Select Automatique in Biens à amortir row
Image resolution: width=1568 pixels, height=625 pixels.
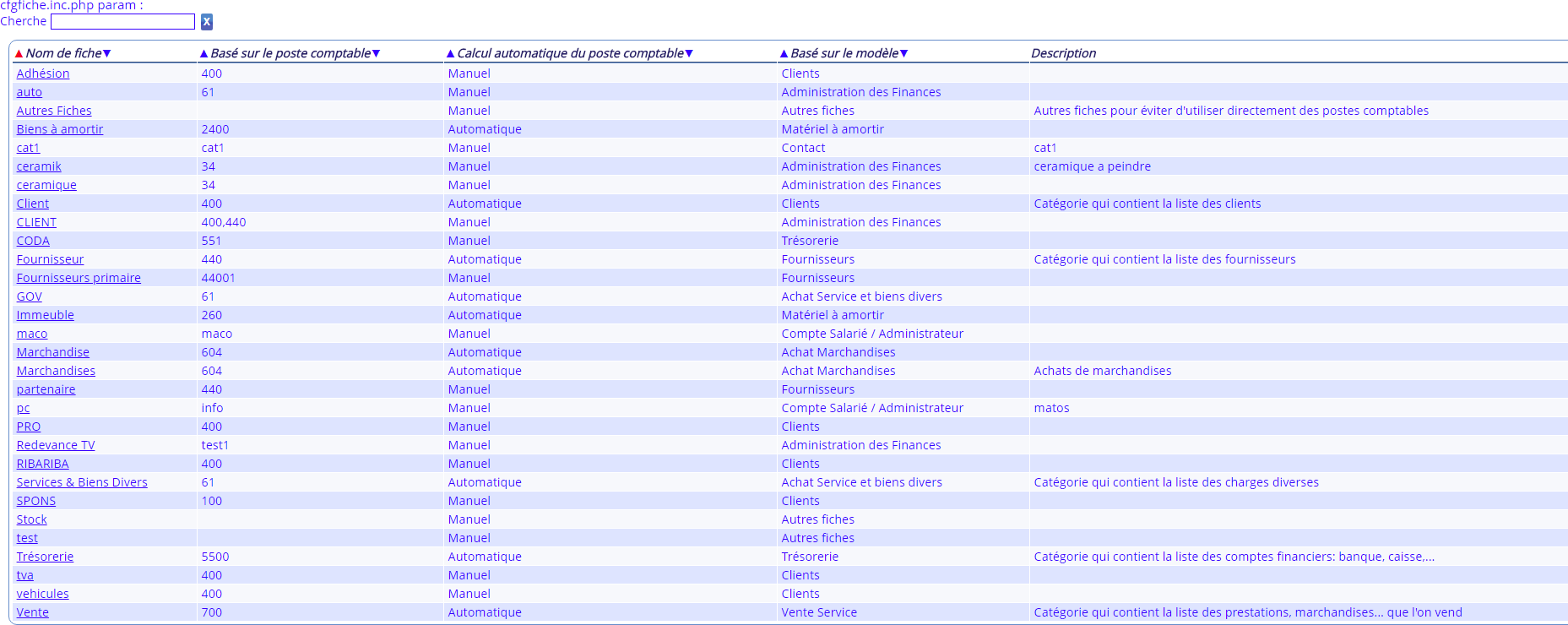pyautogui.click(x=485, y=129)
